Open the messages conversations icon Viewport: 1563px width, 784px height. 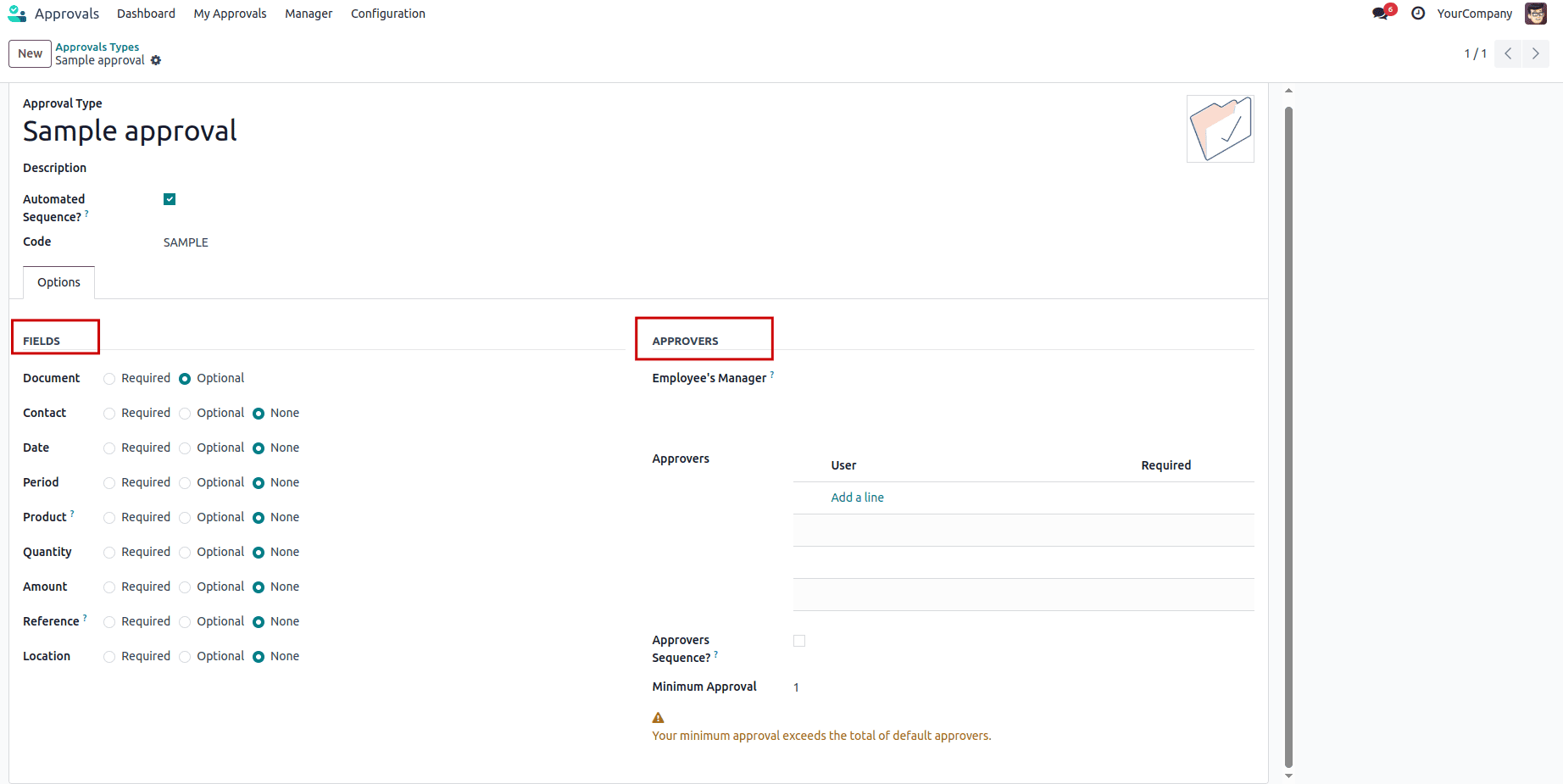coord(1380,14)
